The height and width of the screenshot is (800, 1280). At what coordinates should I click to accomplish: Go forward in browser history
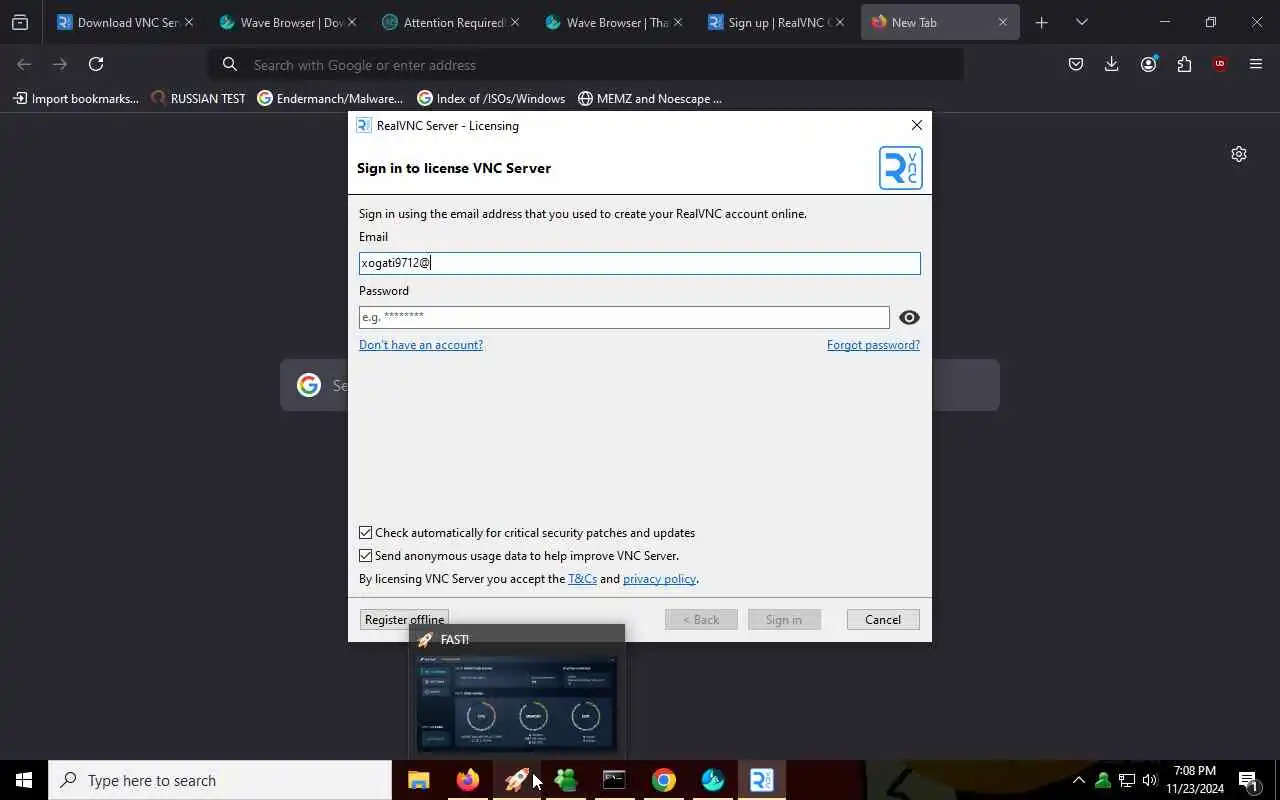point(60,64)
